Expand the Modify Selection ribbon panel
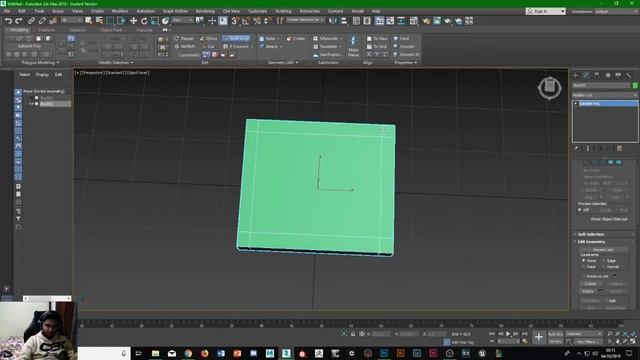 click(x=116, y=62)
